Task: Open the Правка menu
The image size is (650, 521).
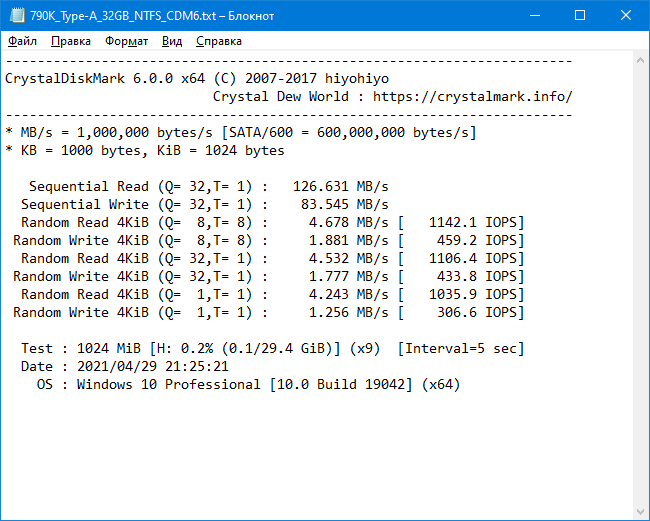Action: [71, 41]
